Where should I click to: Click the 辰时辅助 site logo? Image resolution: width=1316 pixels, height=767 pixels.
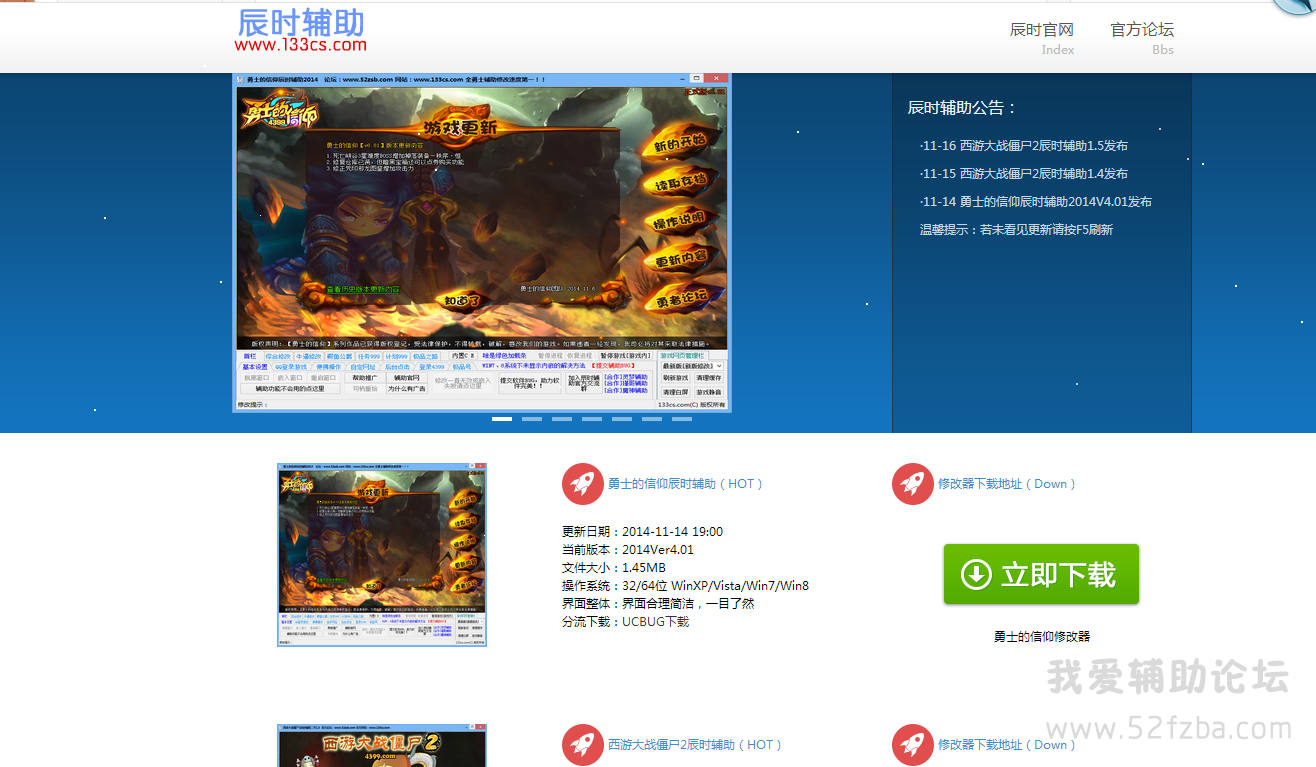point(301,23)
